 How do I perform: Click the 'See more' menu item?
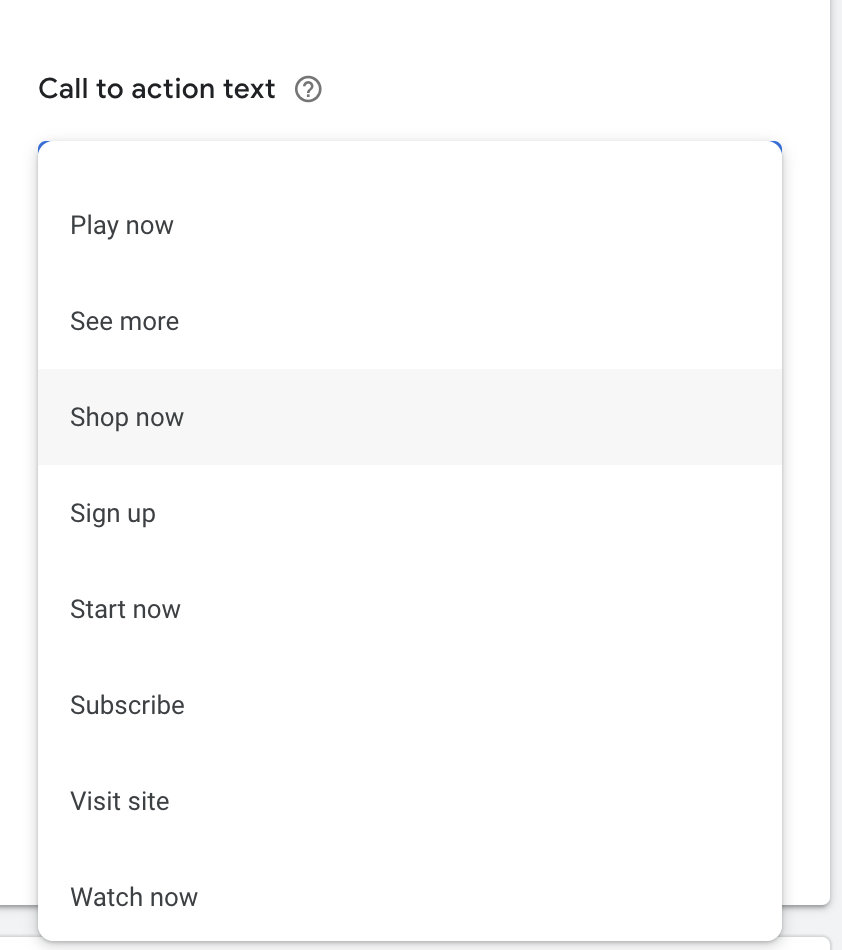[x=125, y=321]
